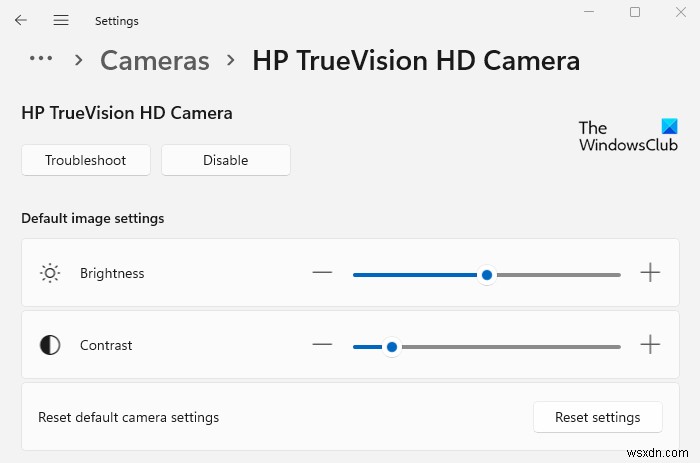Click The WindowsClub logo
The image size is (700, 463).
(628, 136)
